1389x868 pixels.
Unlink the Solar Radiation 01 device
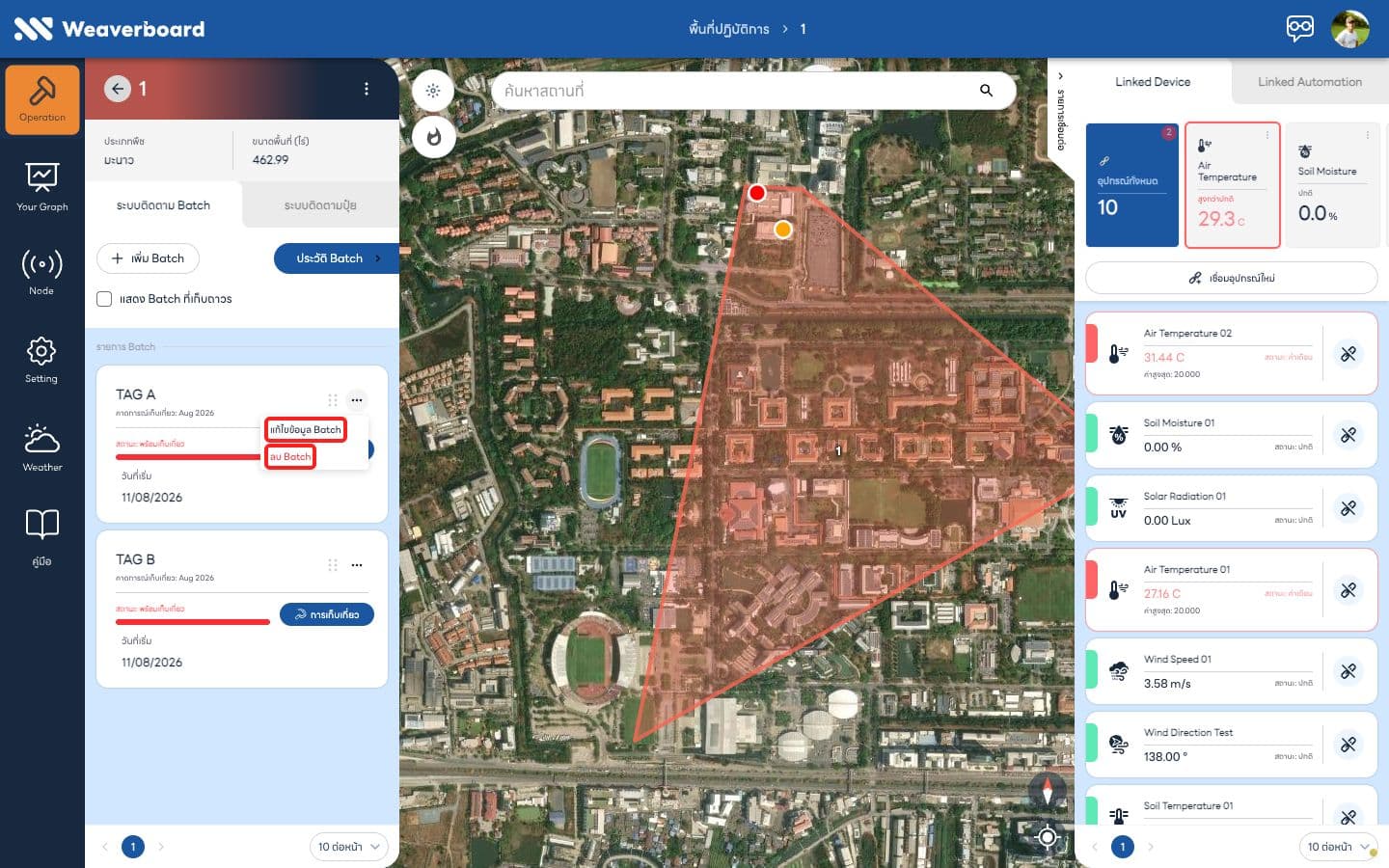click(x=1348, y=508)
